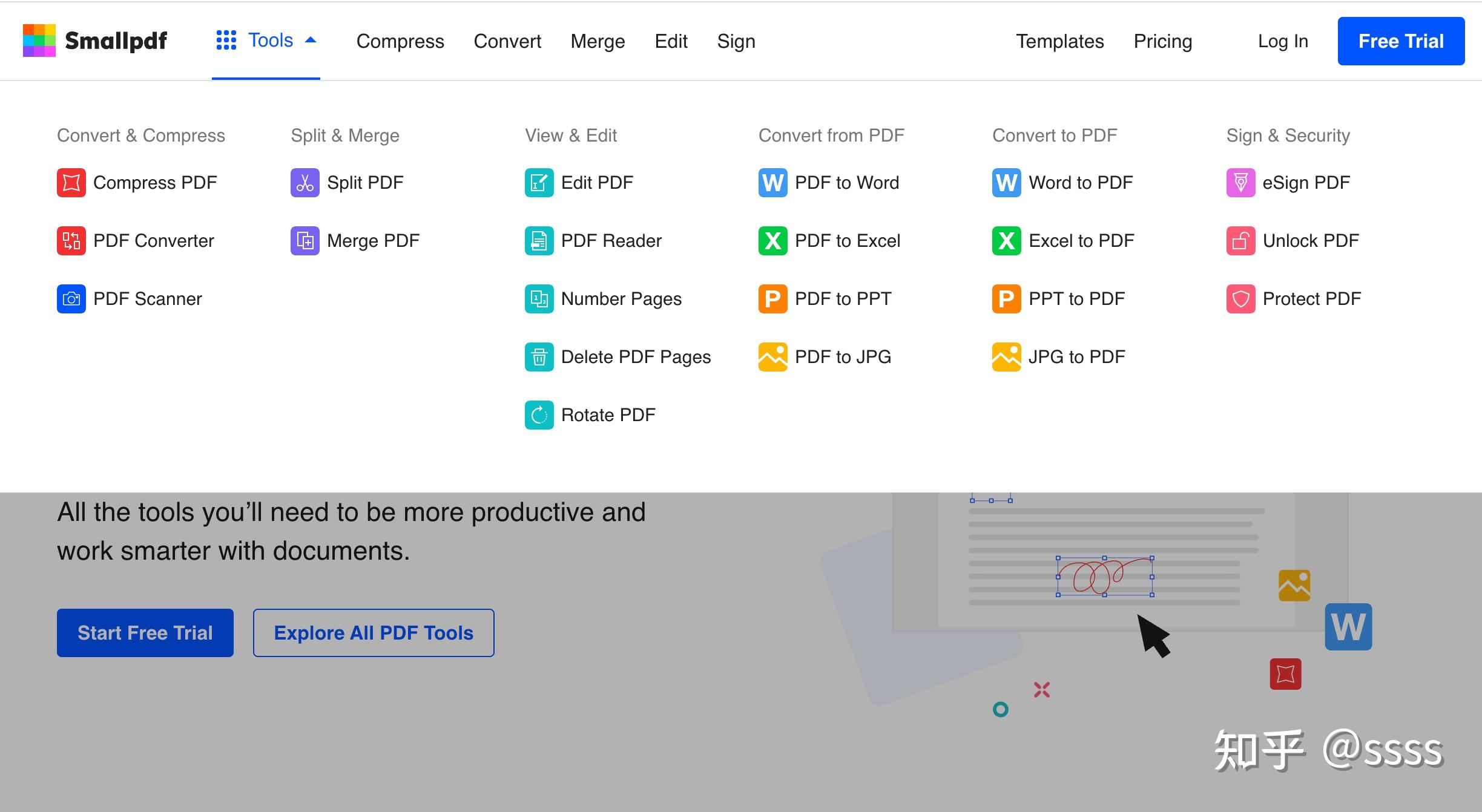1482x812 pixels.
Task: Open the Delete PDF Pages trash icon
Action: pyautogui.click(x=539, y=357)
